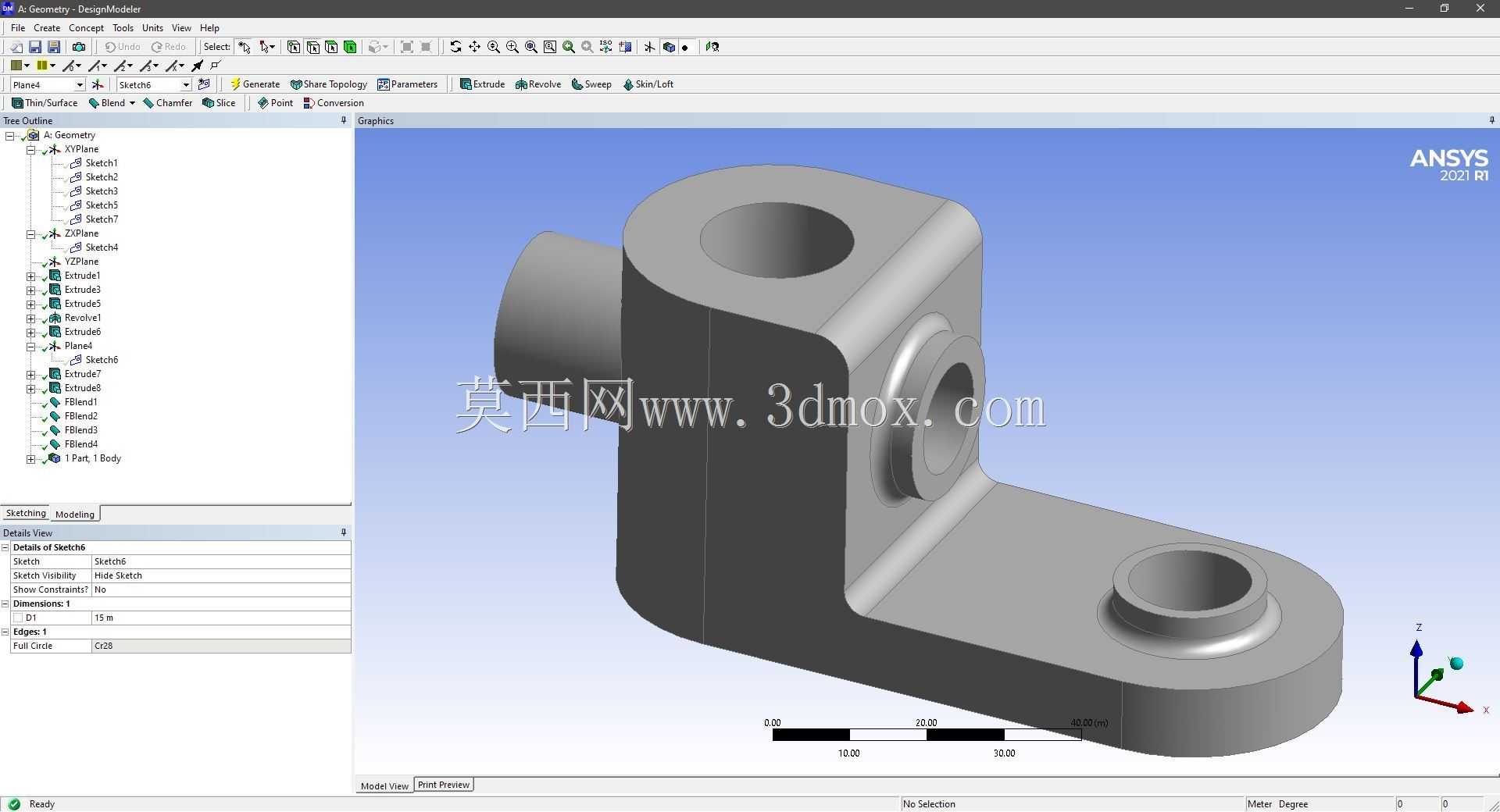
Task: Open the File menu
Action: (x=18, y=27)
